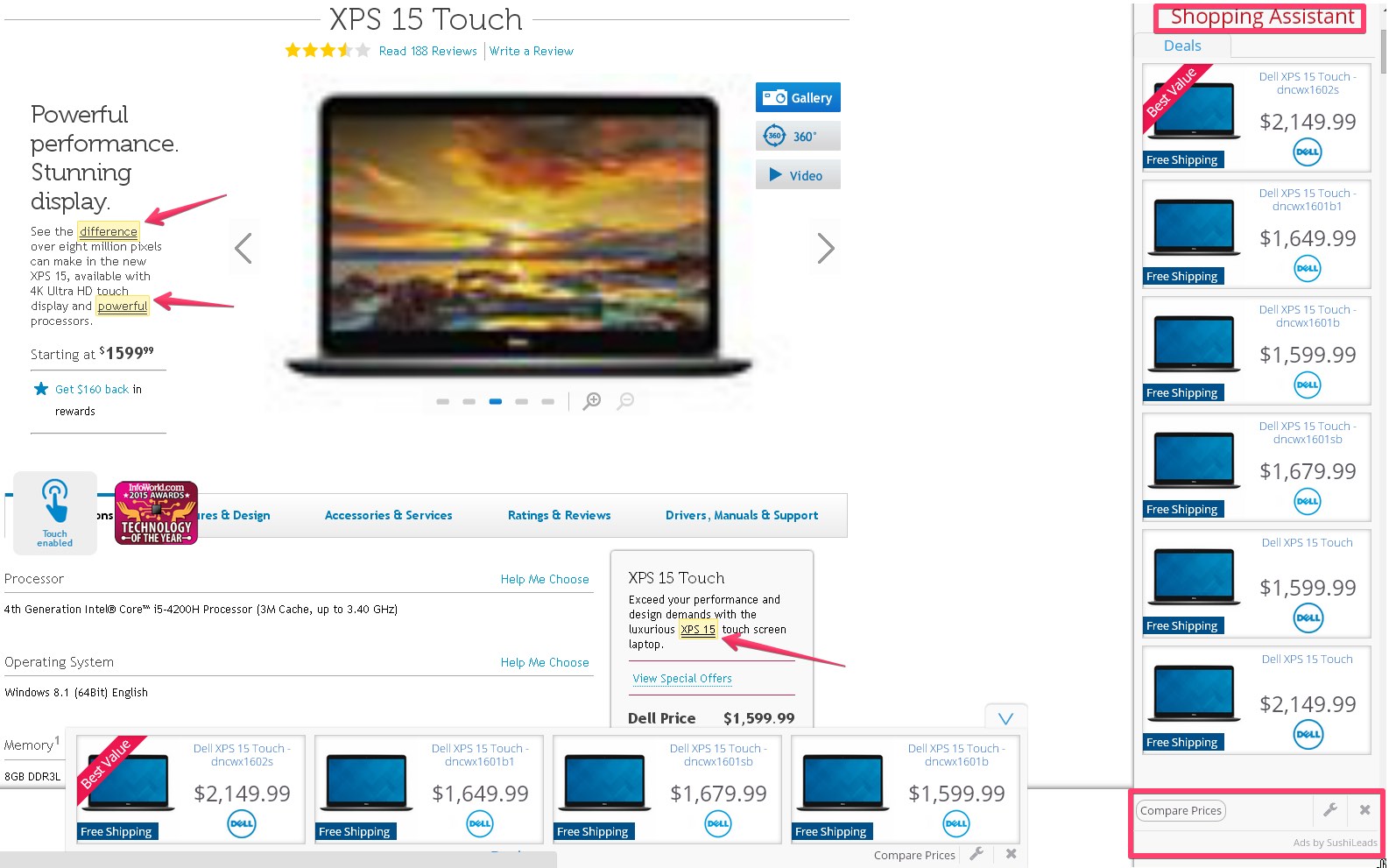
Task: Collapse the bottom deals bar chevron
Action: tap(1005, 718)
